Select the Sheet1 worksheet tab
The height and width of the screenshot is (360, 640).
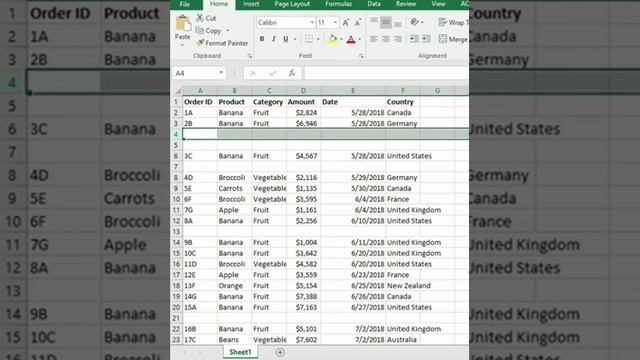pyautogui.click(x=240, y=352)
